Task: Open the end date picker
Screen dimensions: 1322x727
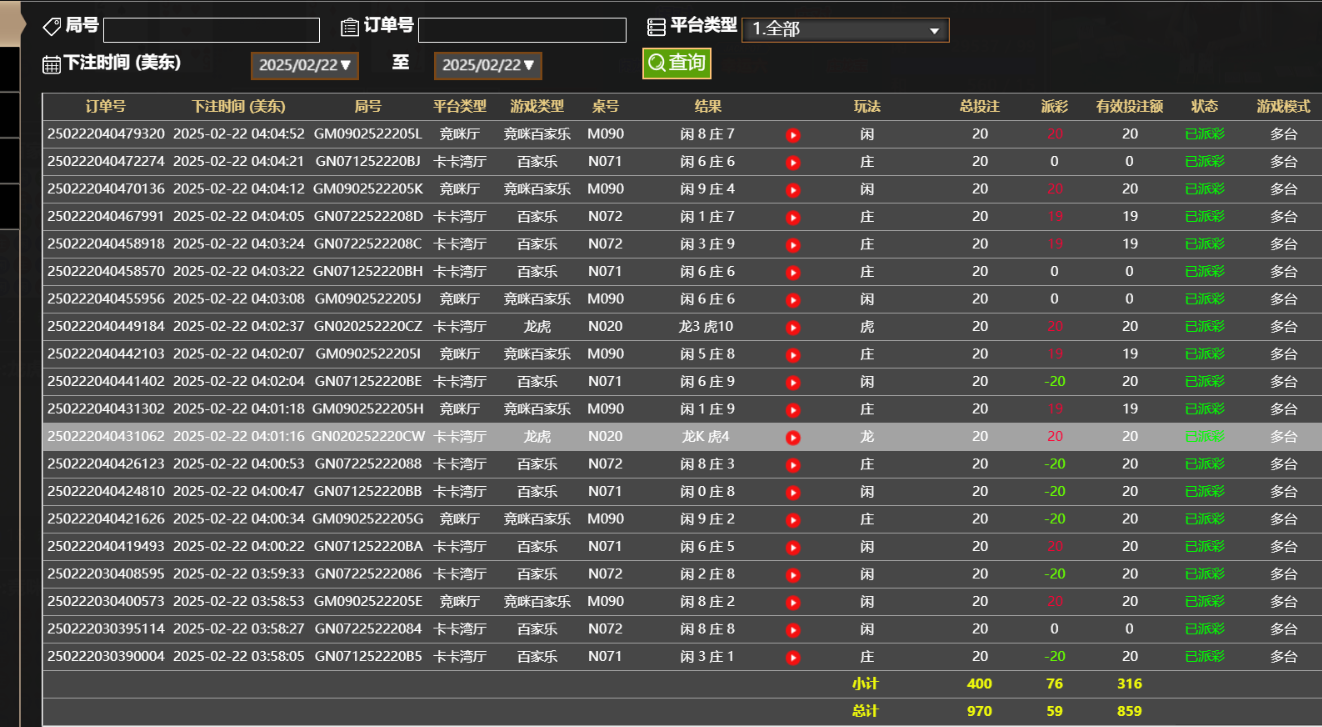Action: pyautogui.click(x=488, y=65)
